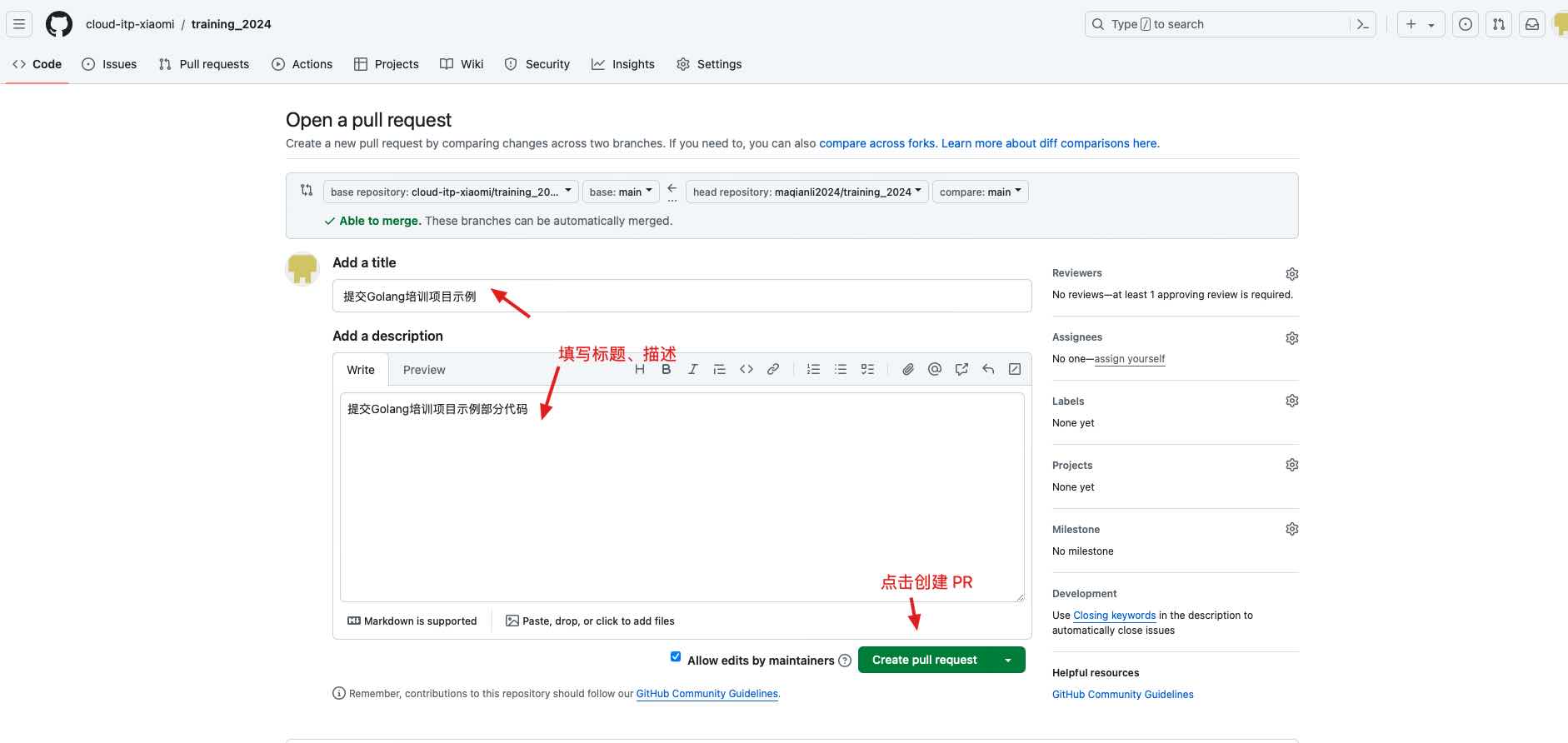Reference an issue or pull request

(x=961, y=369)
